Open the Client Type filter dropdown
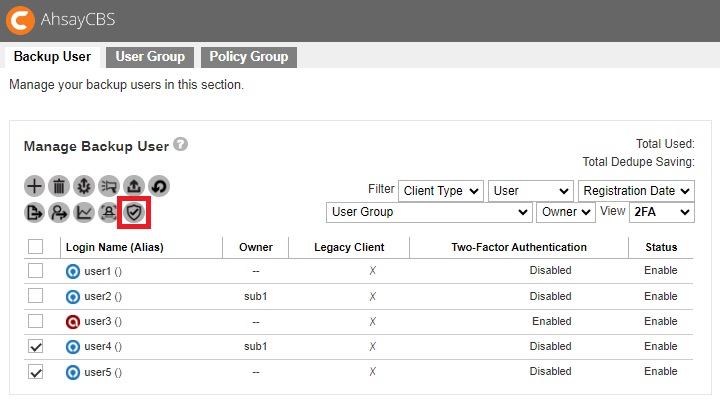720x405 pixels. [440, 190]
